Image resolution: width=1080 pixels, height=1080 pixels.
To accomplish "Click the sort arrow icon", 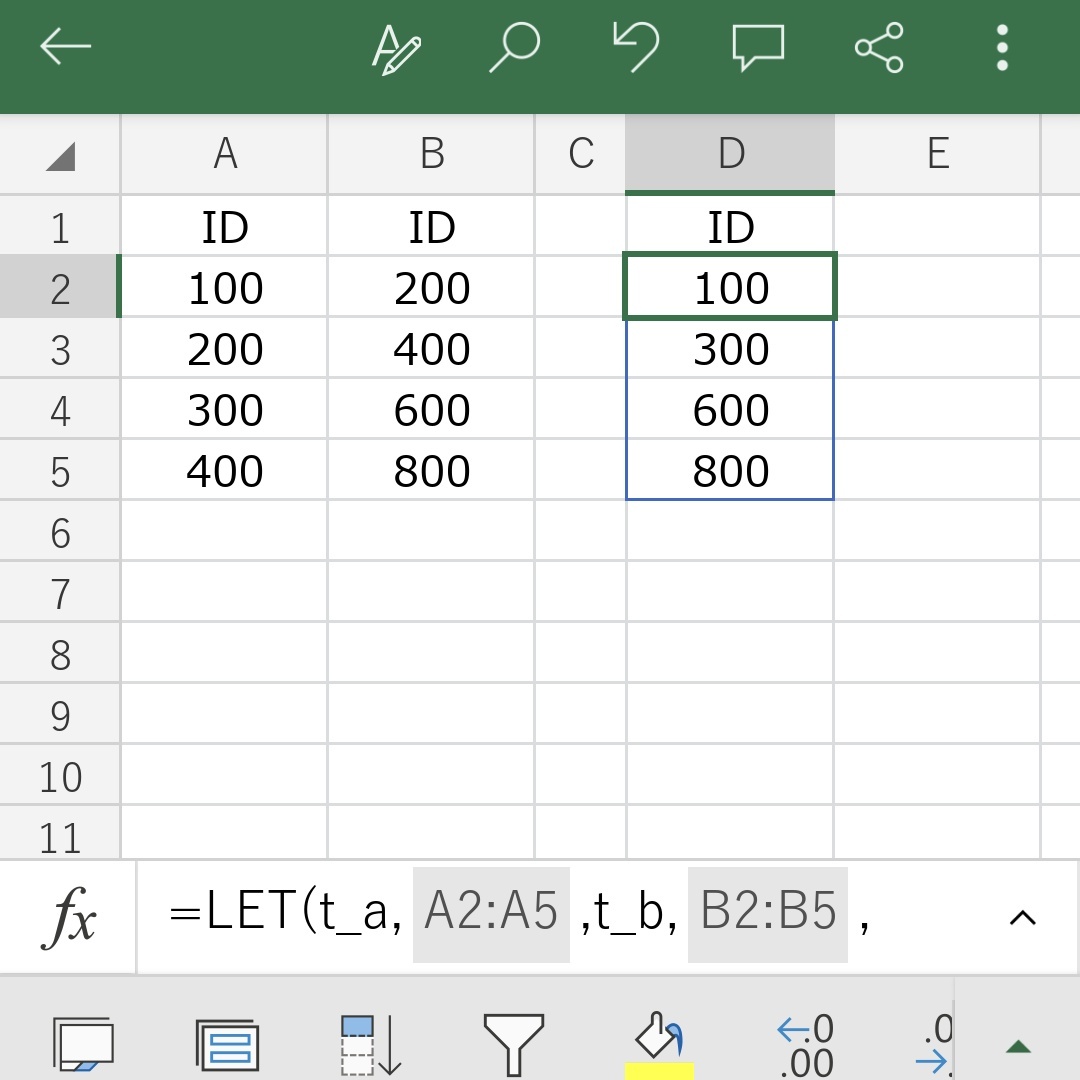I will (369, 1044).
